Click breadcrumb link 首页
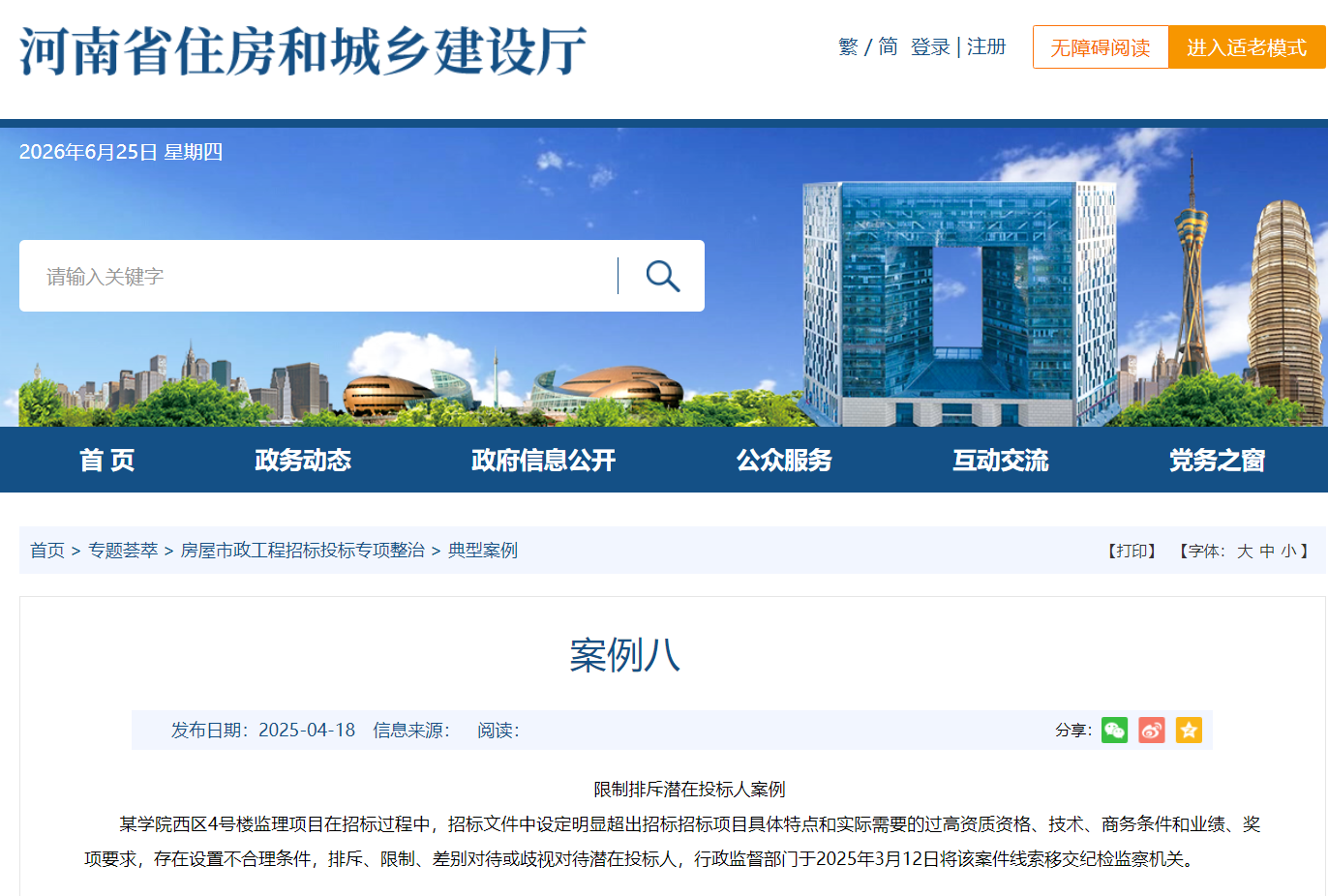 point(47,551)
